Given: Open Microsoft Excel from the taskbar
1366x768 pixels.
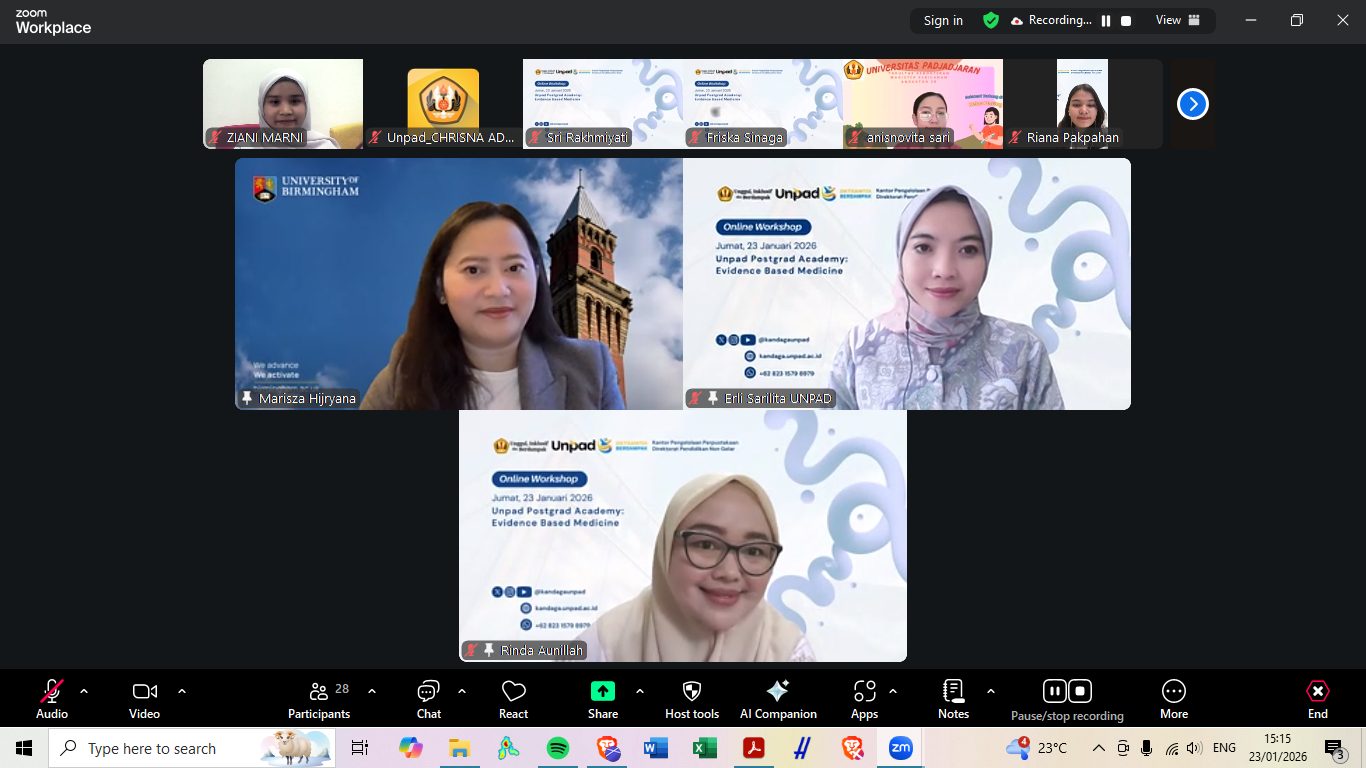Looking at the screenshot, I should pos(705,748).
